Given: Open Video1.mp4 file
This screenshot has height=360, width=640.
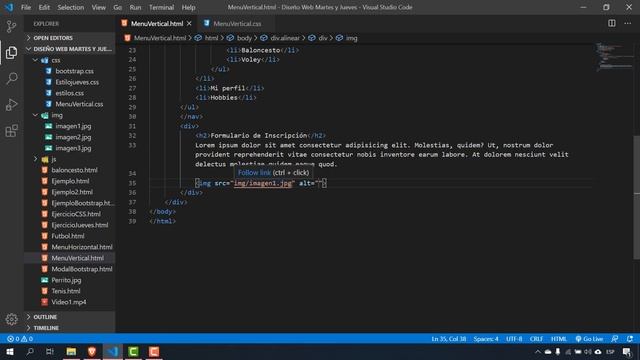Looking at the screenshot, I should point(70,302).
